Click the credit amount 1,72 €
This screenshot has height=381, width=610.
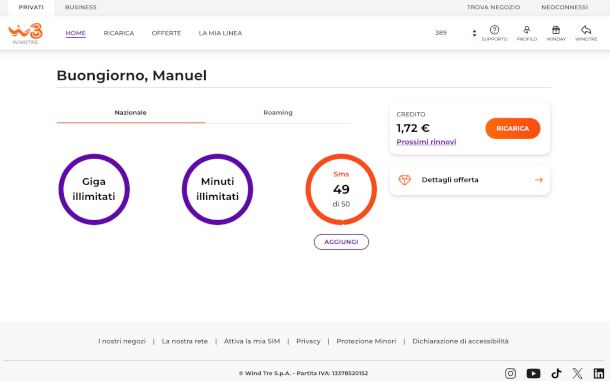pyautogui.click(x=413, y=128)
